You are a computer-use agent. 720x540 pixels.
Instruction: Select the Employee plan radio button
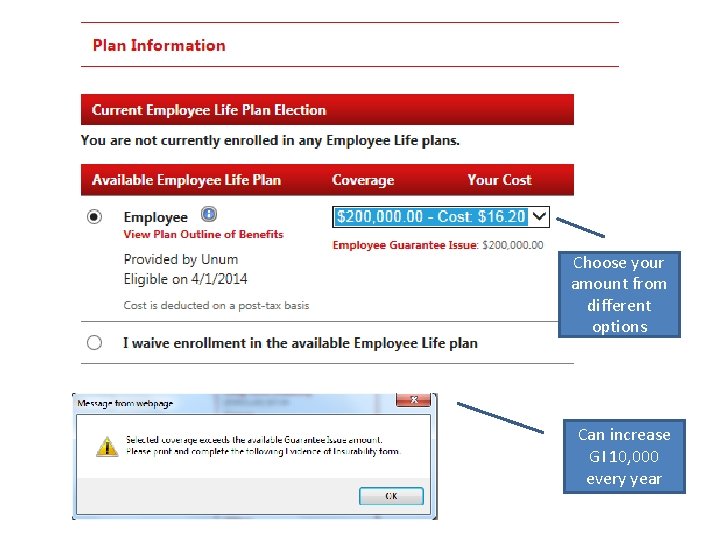click(x=95, y=216)
